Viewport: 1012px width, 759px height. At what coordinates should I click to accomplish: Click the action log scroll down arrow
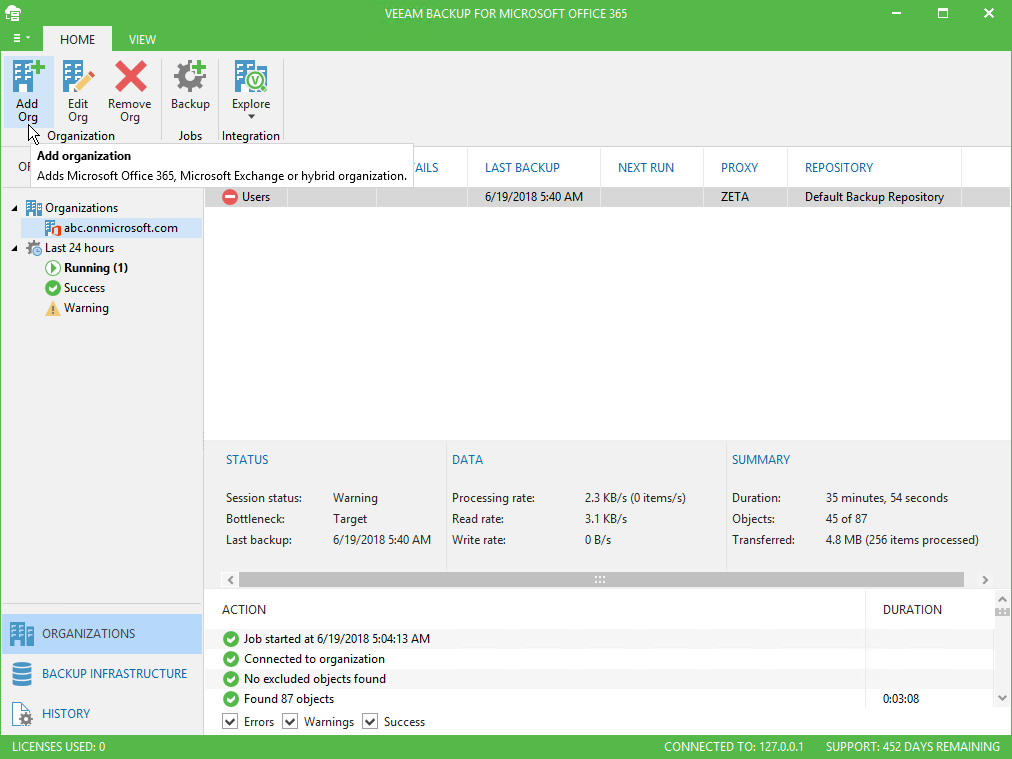1002,698
